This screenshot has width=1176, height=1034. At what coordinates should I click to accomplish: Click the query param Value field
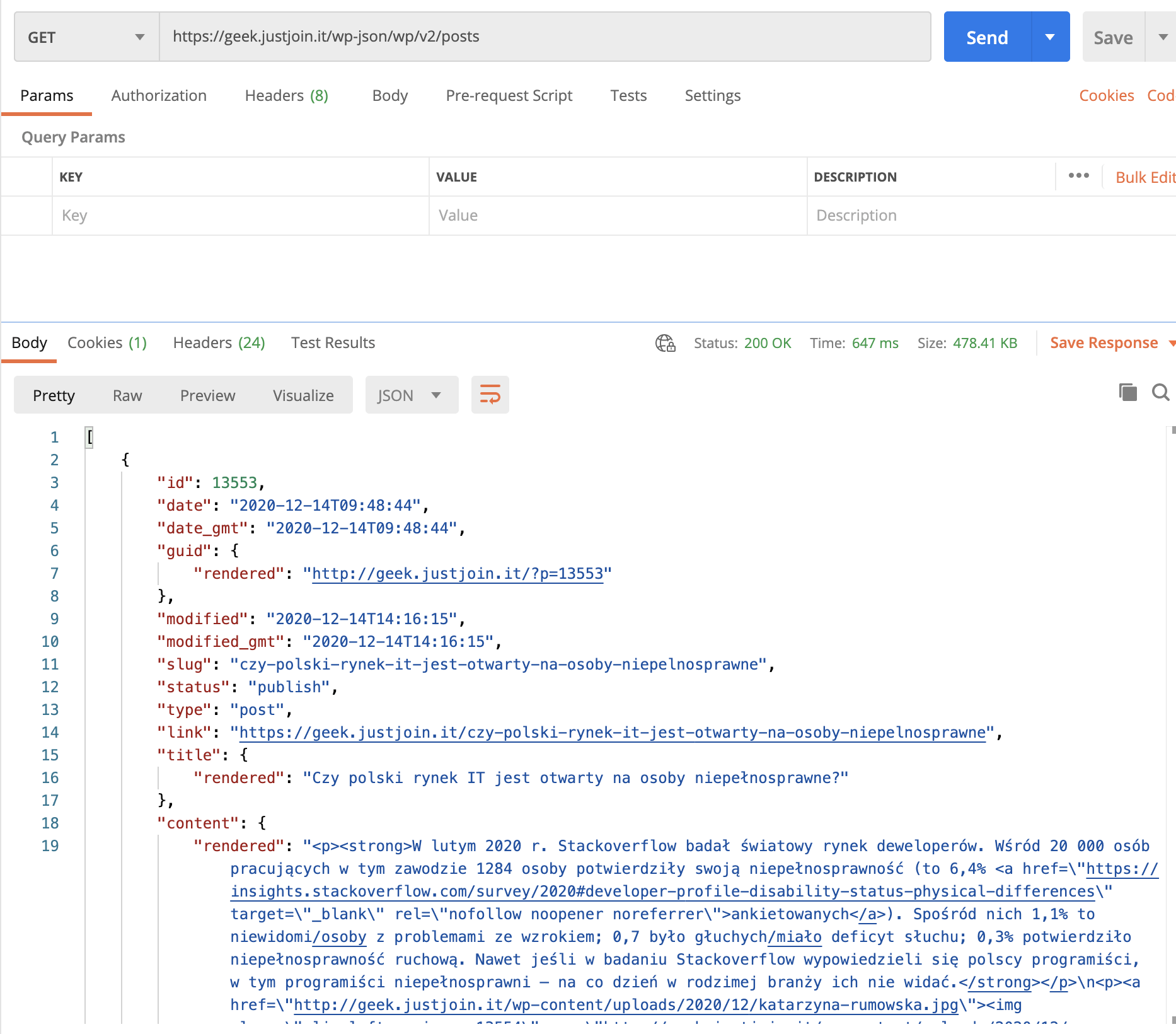(618, 216)
